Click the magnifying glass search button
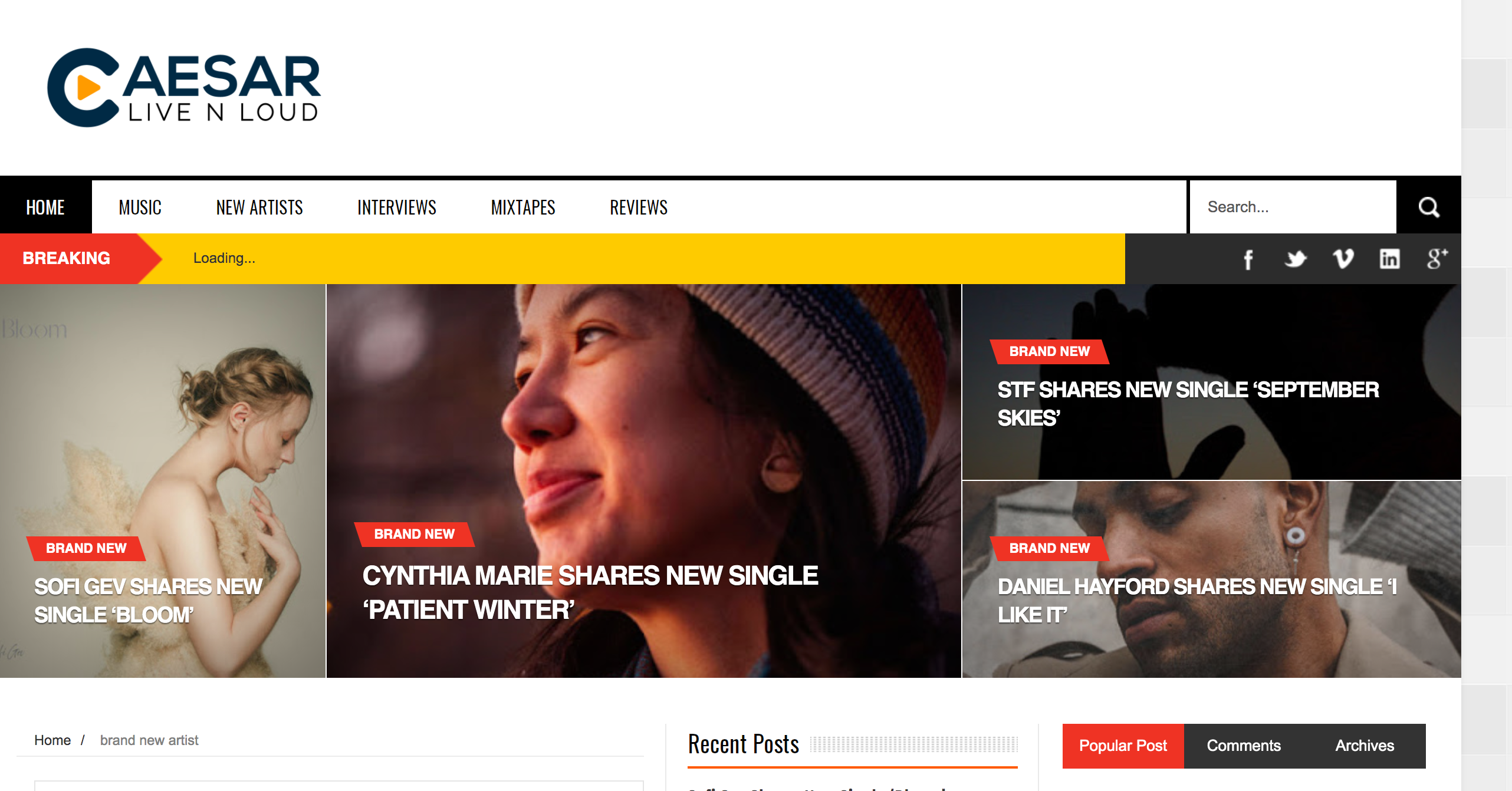 (x=1428, y=207)
